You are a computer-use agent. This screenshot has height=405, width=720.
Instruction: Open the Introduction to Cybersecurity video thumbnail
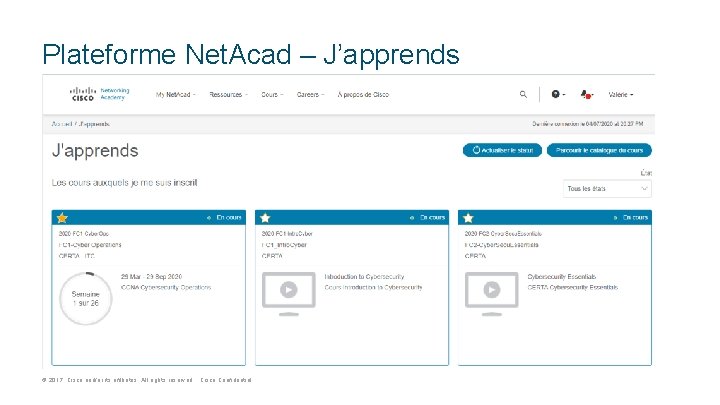click(288, 294)
